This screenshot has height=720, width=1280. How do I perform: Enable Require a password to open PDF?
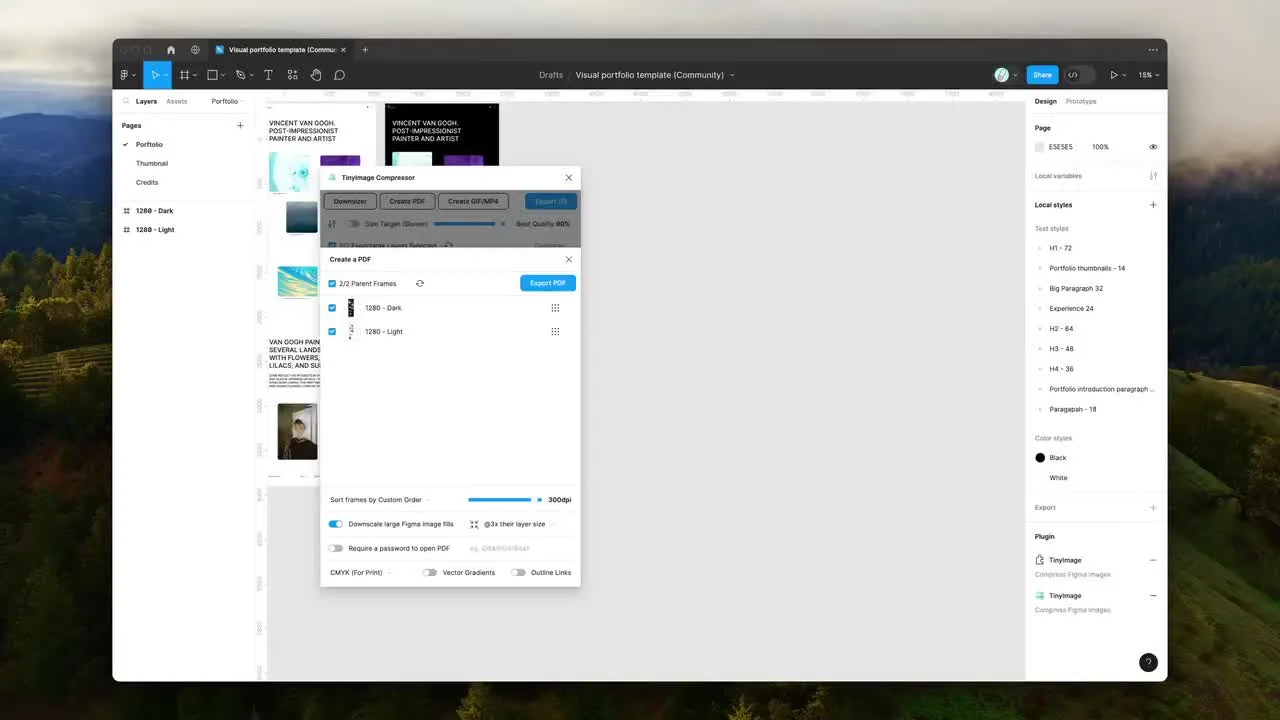(335, 549)
